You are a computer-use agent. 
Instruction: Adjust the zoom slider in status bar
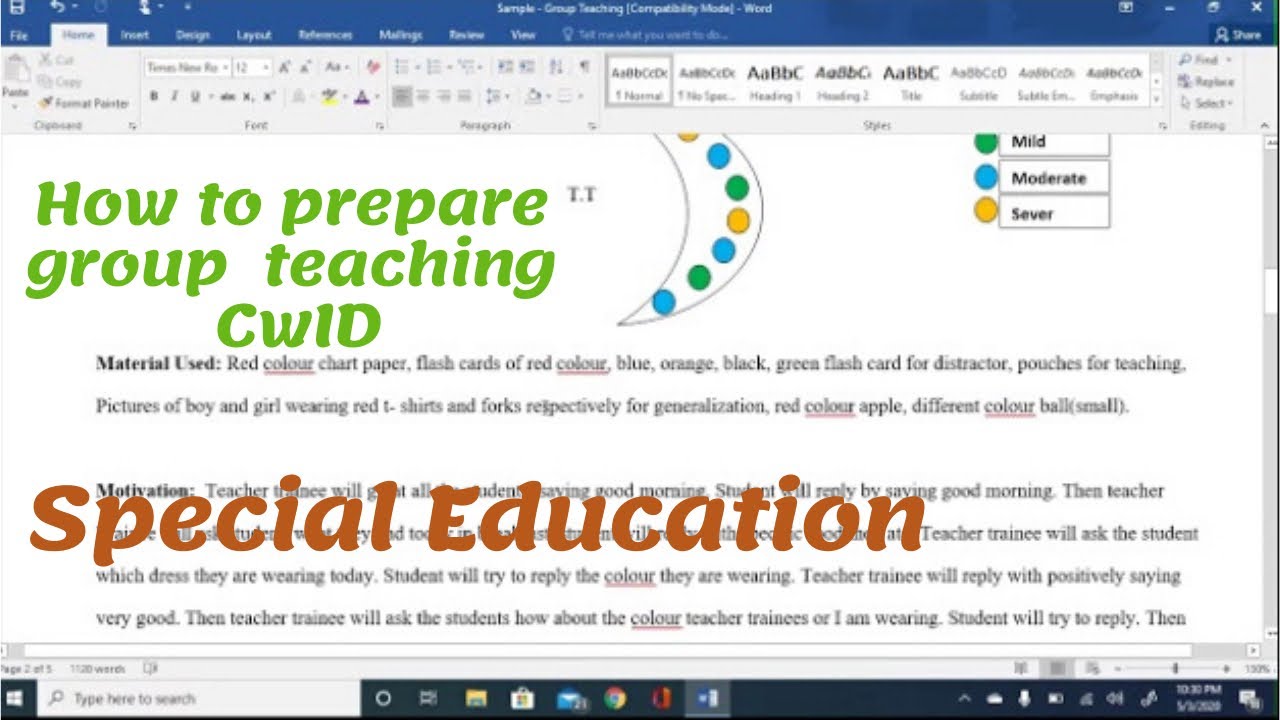(x=1175, y=668)
